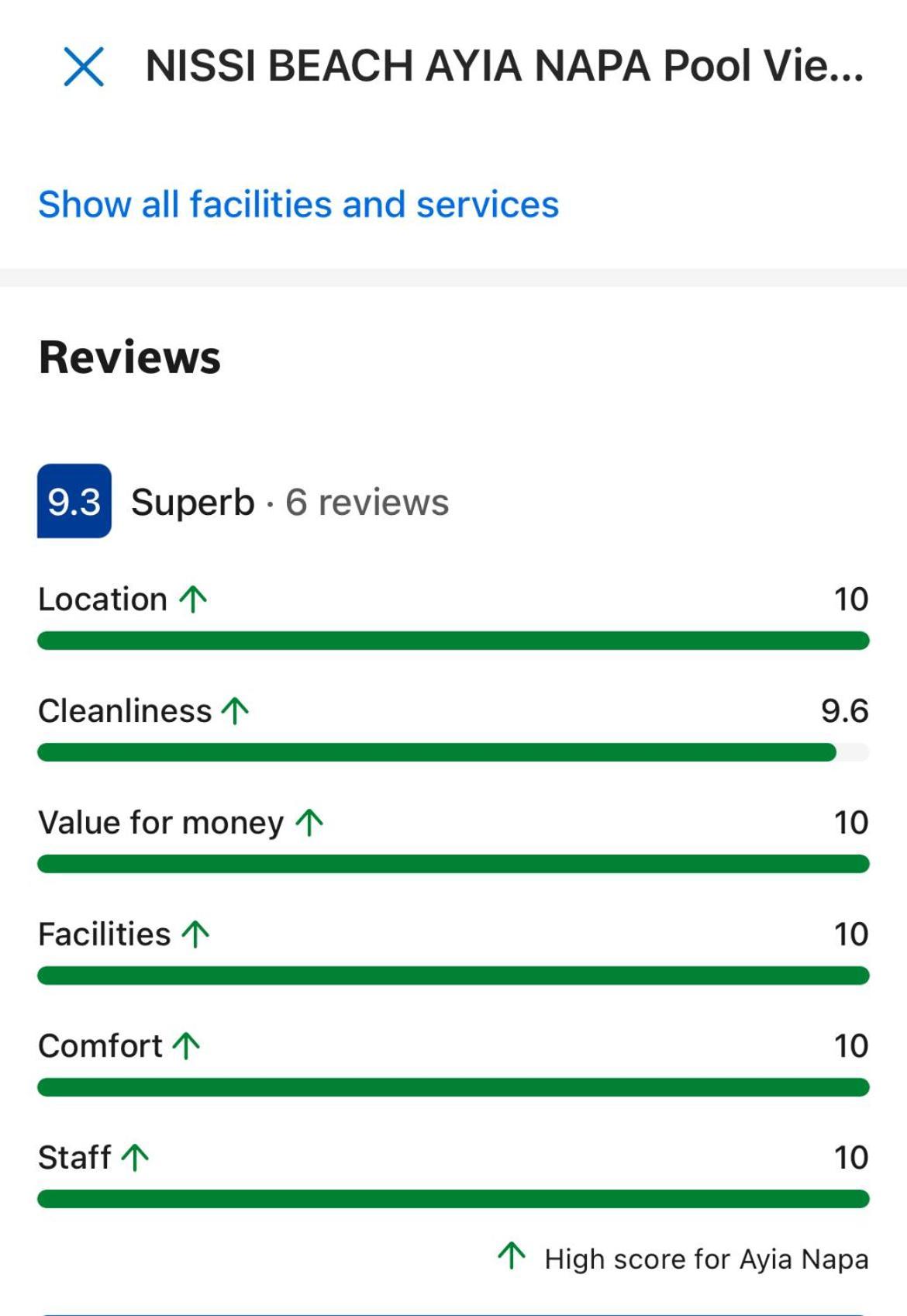
Task: Click the Facilities rating bar
Action: (x=453, y=976)
